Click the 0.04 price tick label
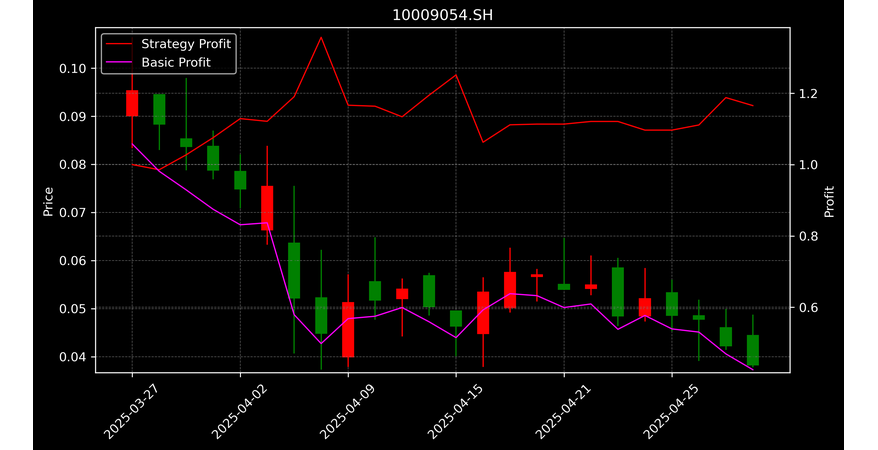The image size is (878, 450). pyautogui.click(x=73, y=357)
